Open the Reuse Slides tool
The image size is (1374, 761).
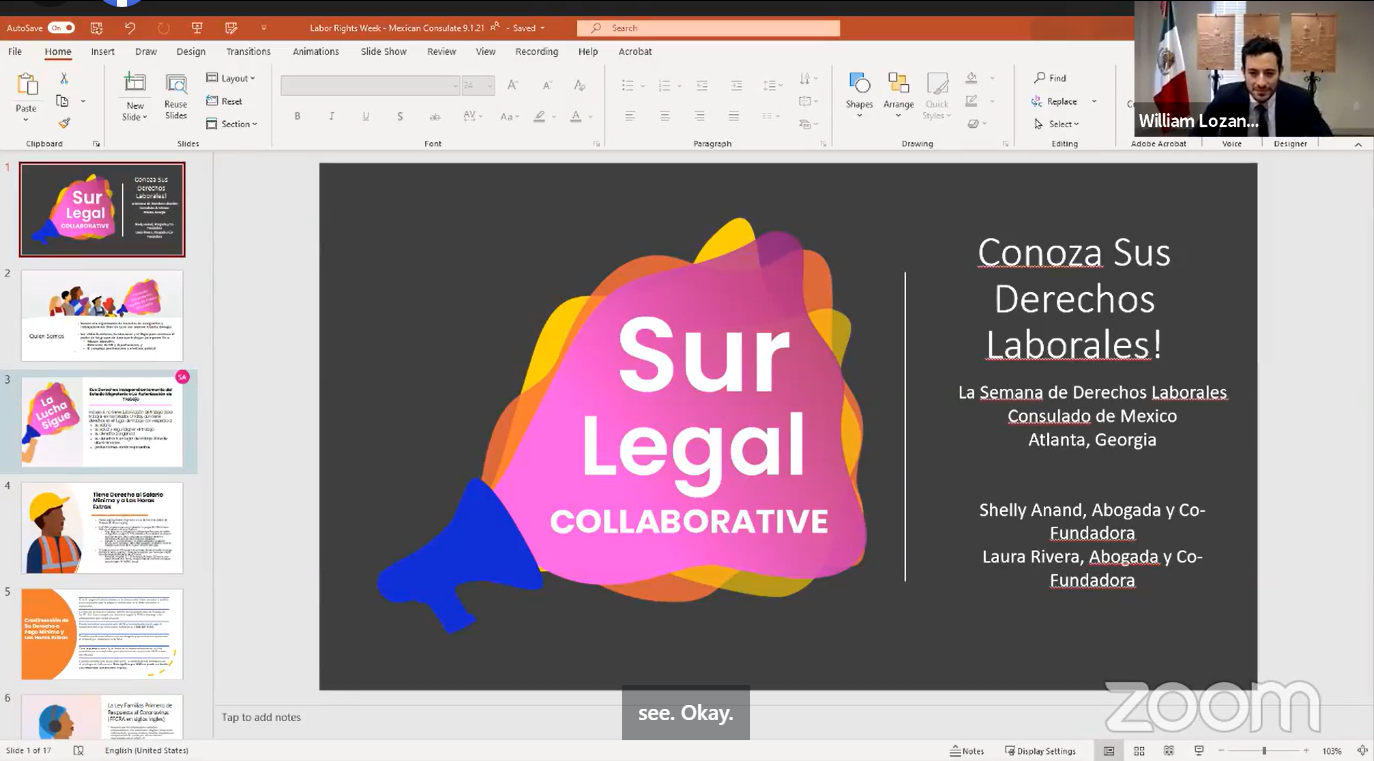(x=176, y=84)
